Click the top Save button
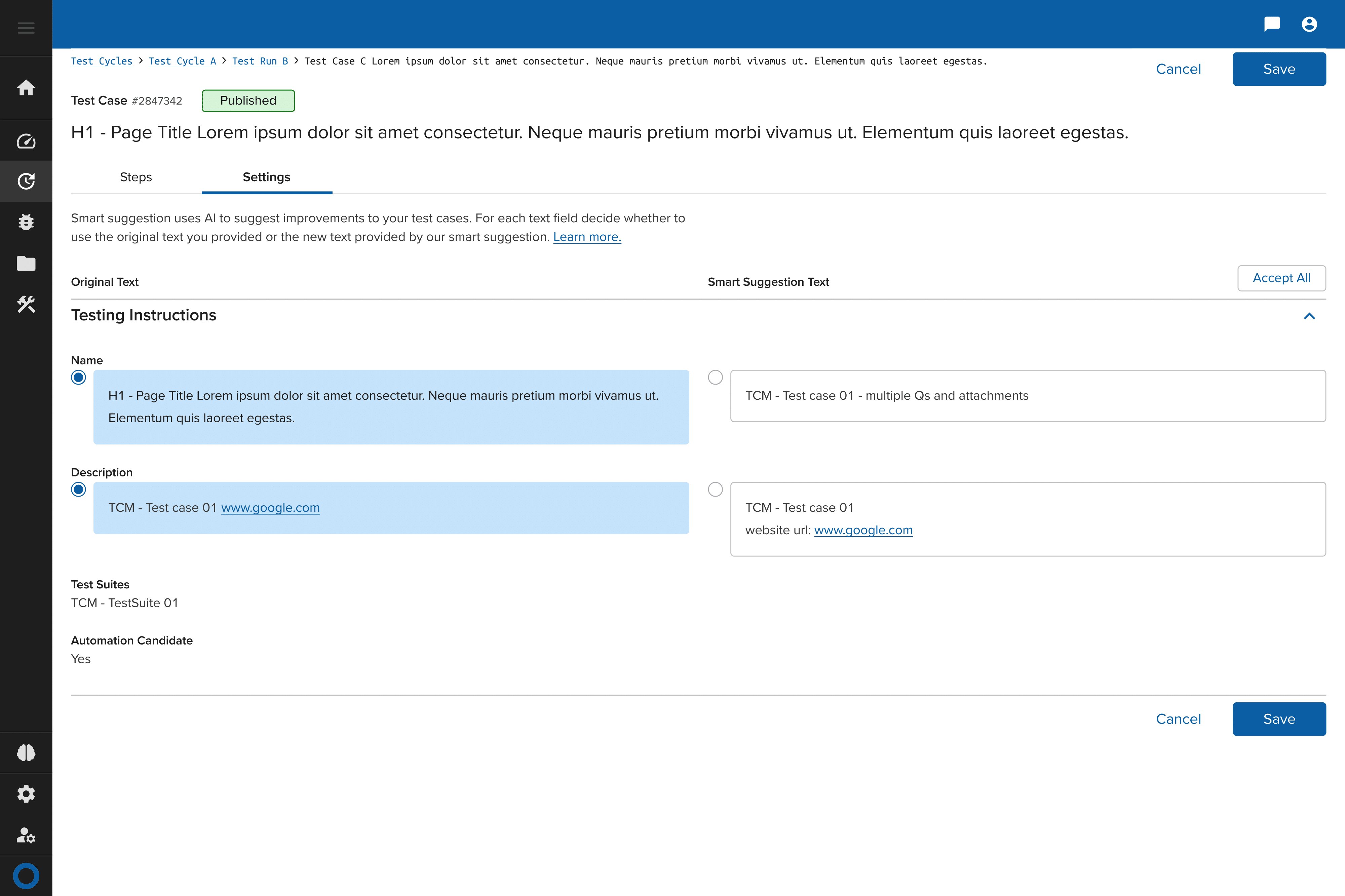The height and width of the screenshot is (896, 1345). click(1279, 69)
